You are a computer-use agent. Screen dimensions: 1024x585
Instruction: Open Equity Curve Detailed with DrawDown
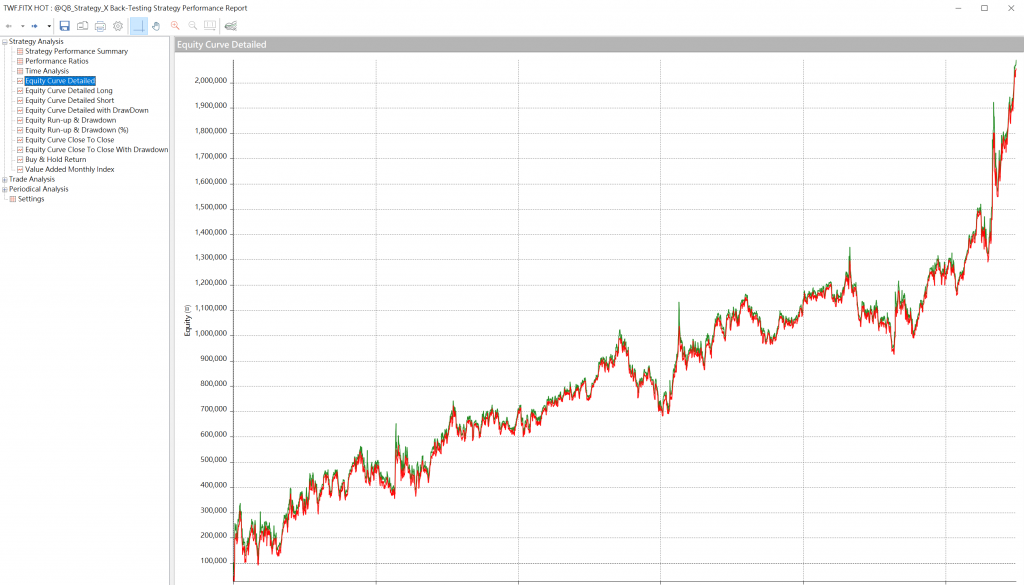86,110
